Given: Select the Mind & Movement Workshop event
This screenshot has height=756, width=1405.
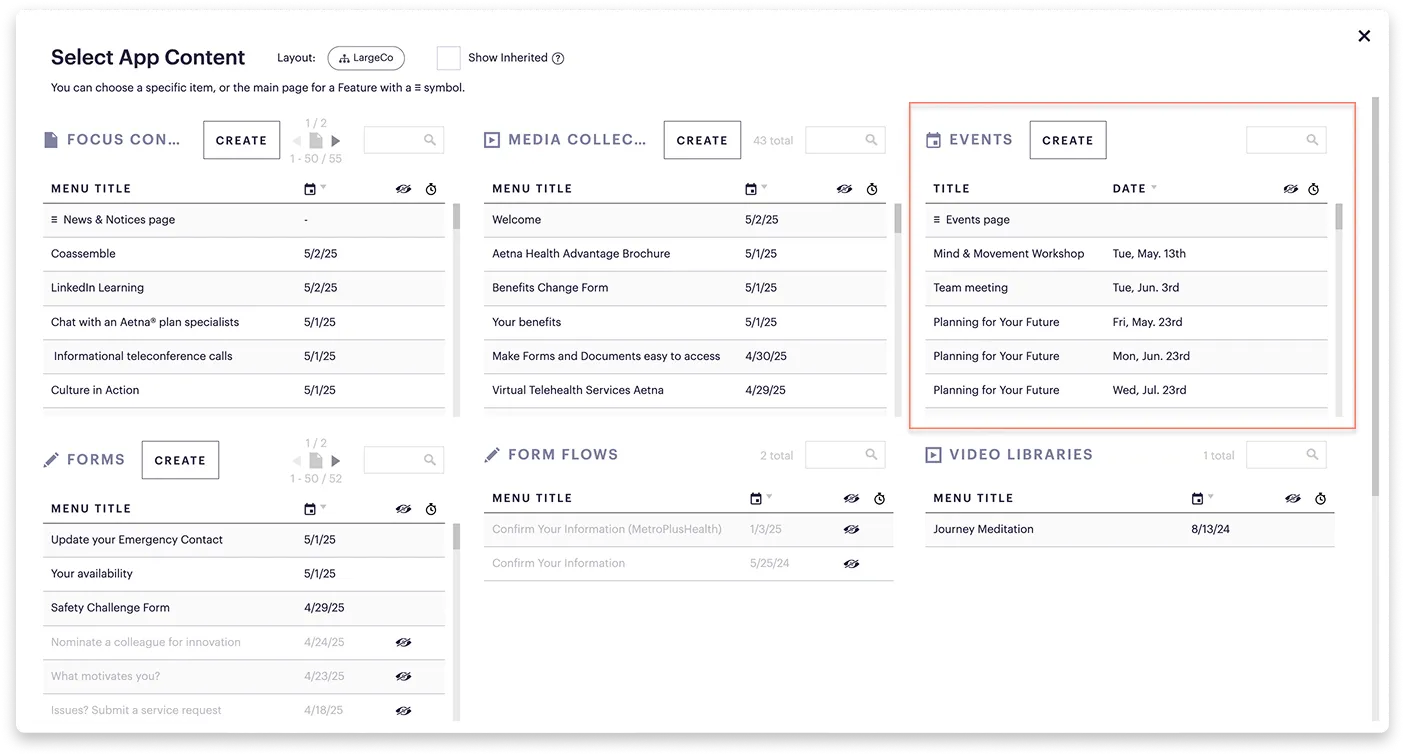Looking at the screenshot, I should click(1126, 254).
